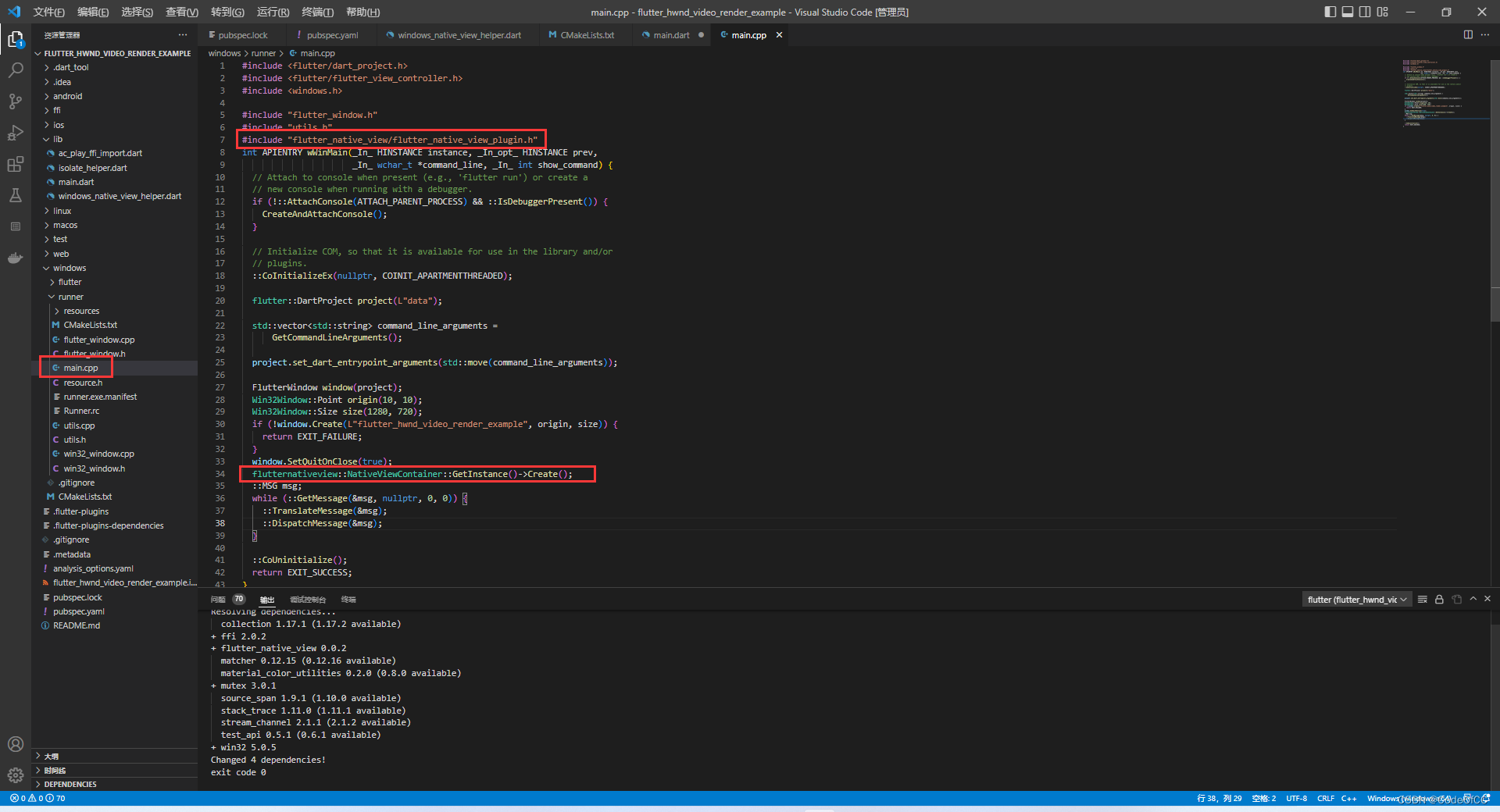Viewport: 1500px width, 812px height.
Task: Collapse the lib folder
Action: pos(58,139)
